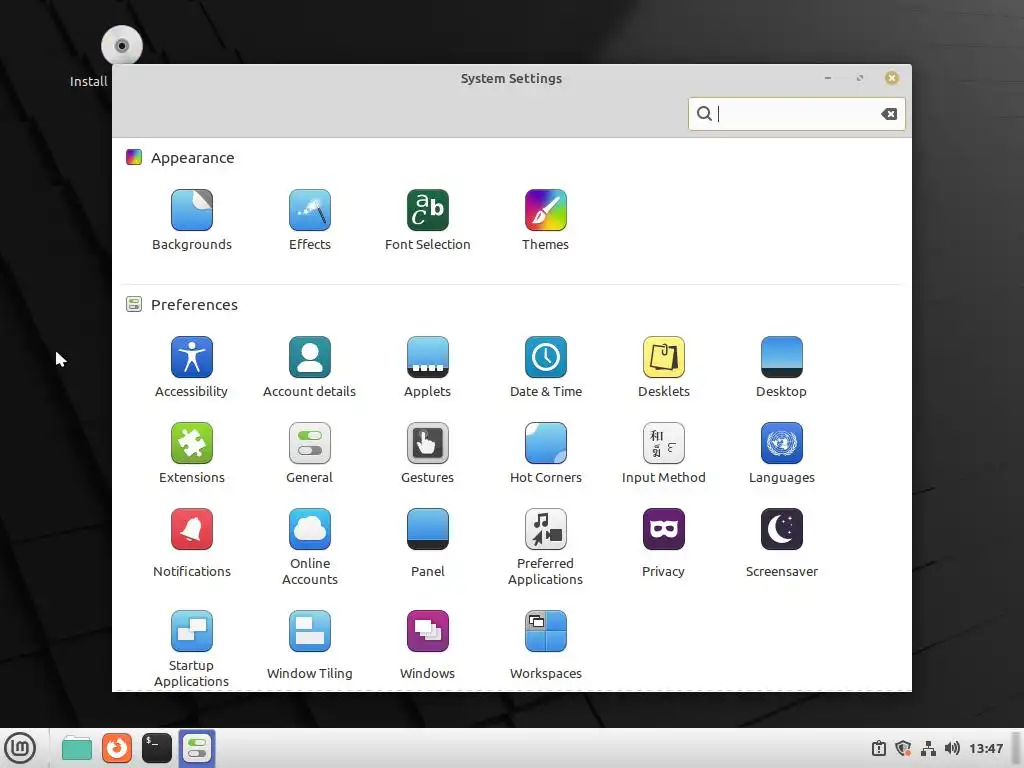The height and width of the screenshot is (768, 1024).
Task: Select System Settings in the taskbar
Action: 197,748
